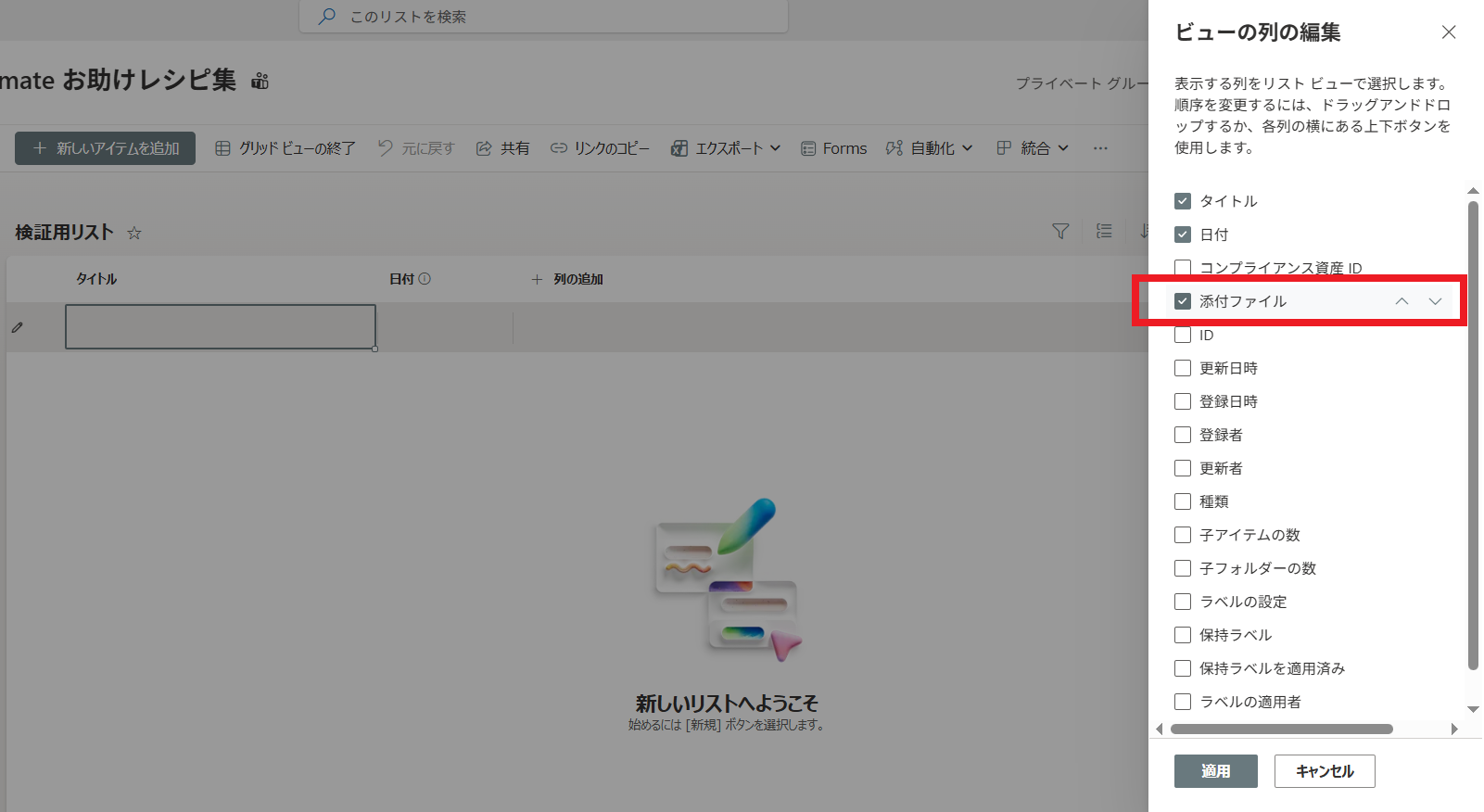
Task: Open the Forms command
Action: point(834,148)
